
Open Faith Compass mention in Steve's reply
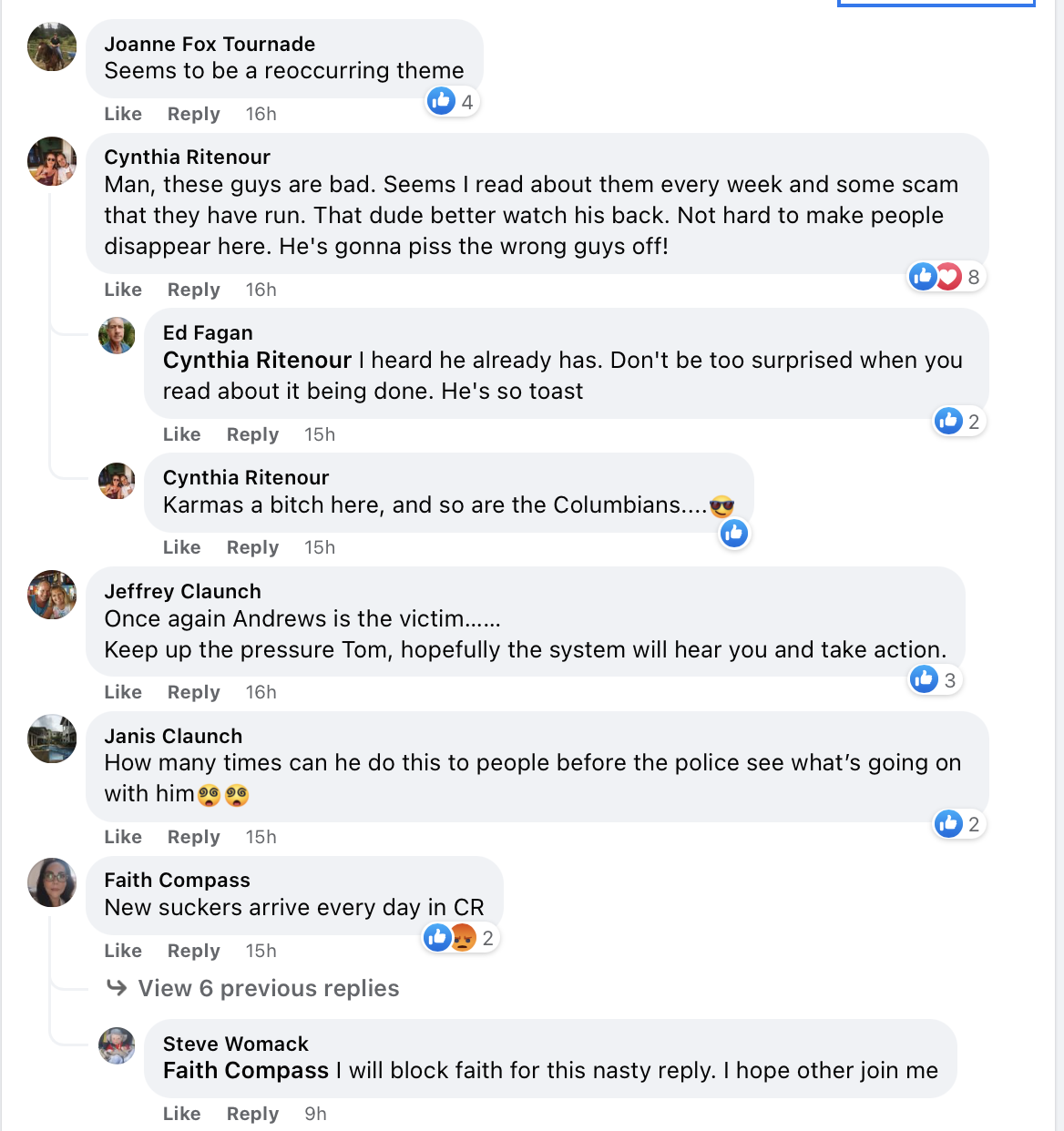tap(245, 1070)
